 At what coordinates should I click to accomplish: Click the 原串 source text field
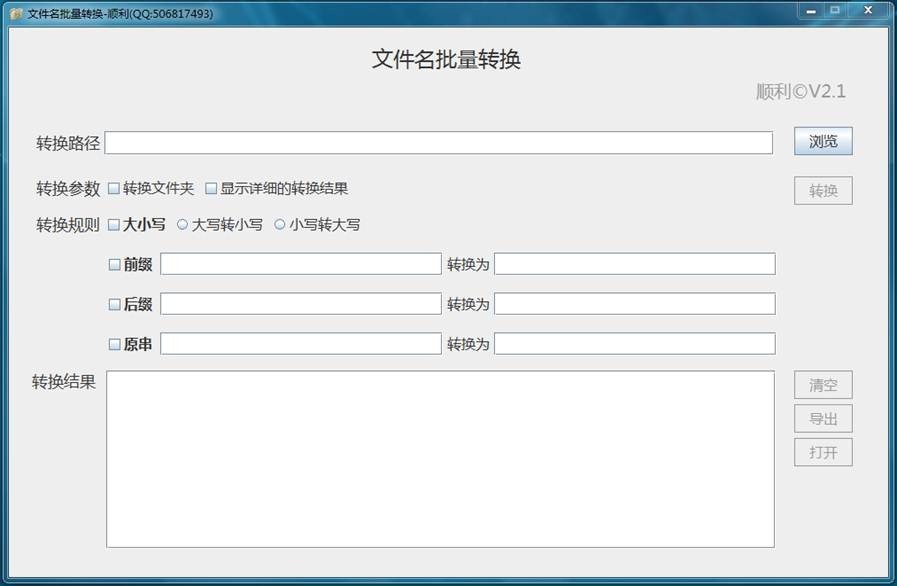301,343
